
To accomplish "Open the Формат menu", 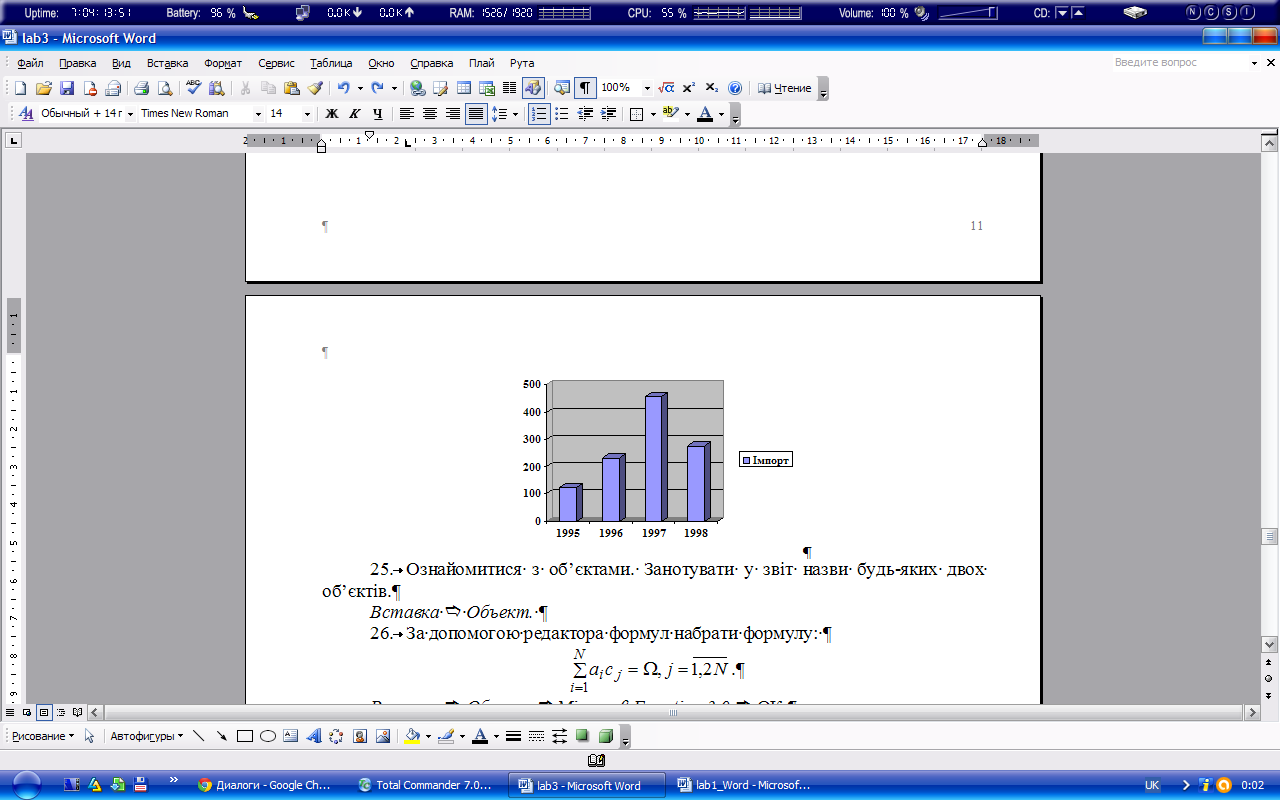I will click(x=223, y=63).
